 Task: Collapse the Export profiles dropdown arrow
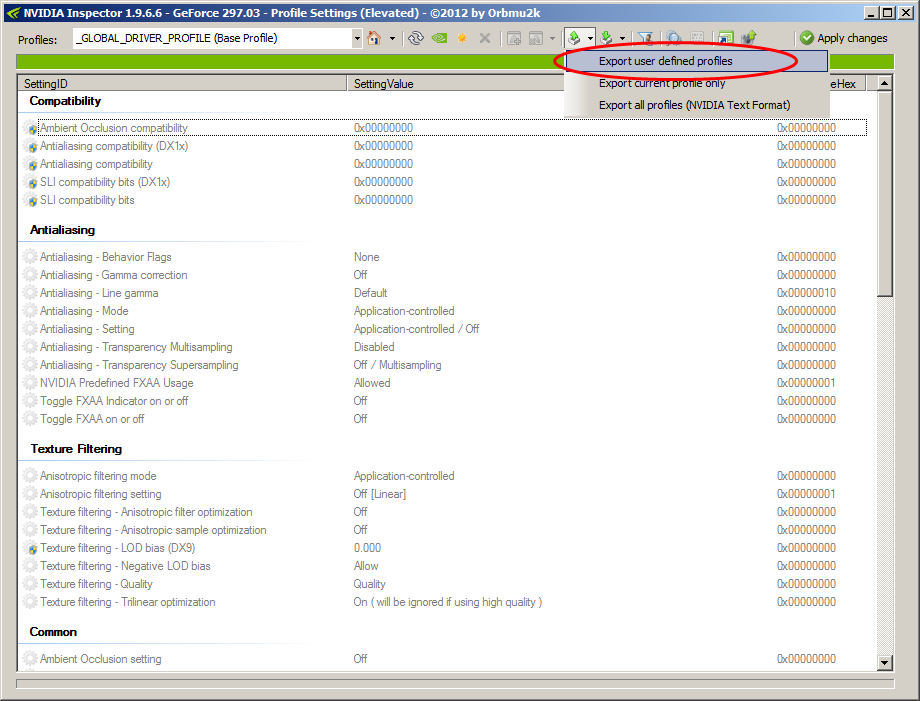click(590, 39)
